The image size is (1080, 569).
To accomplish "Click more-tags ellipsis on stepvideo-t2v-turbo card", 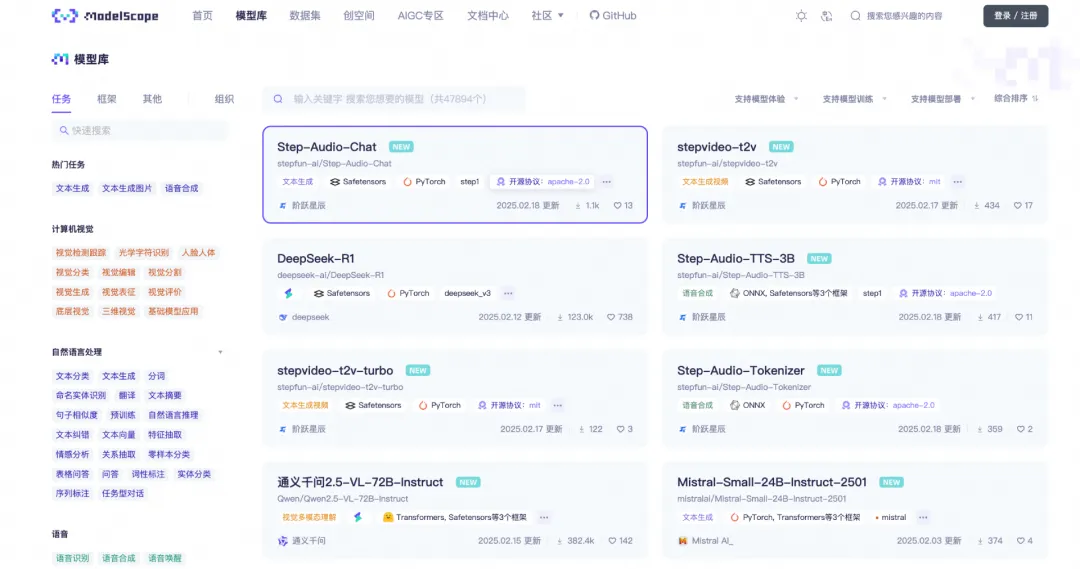I will tap(558, 406).
